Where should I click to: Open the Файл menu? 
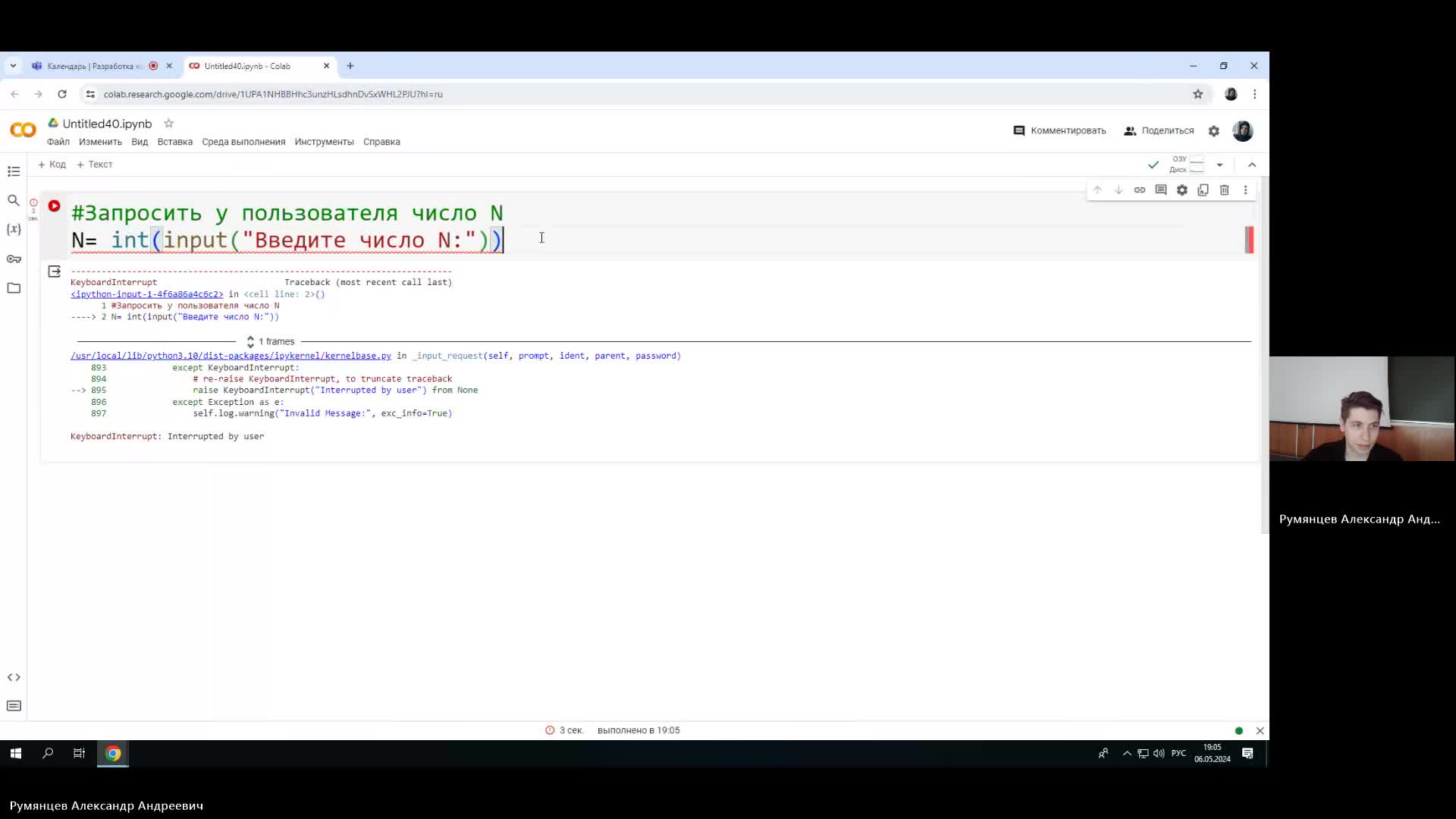[58, 142]
